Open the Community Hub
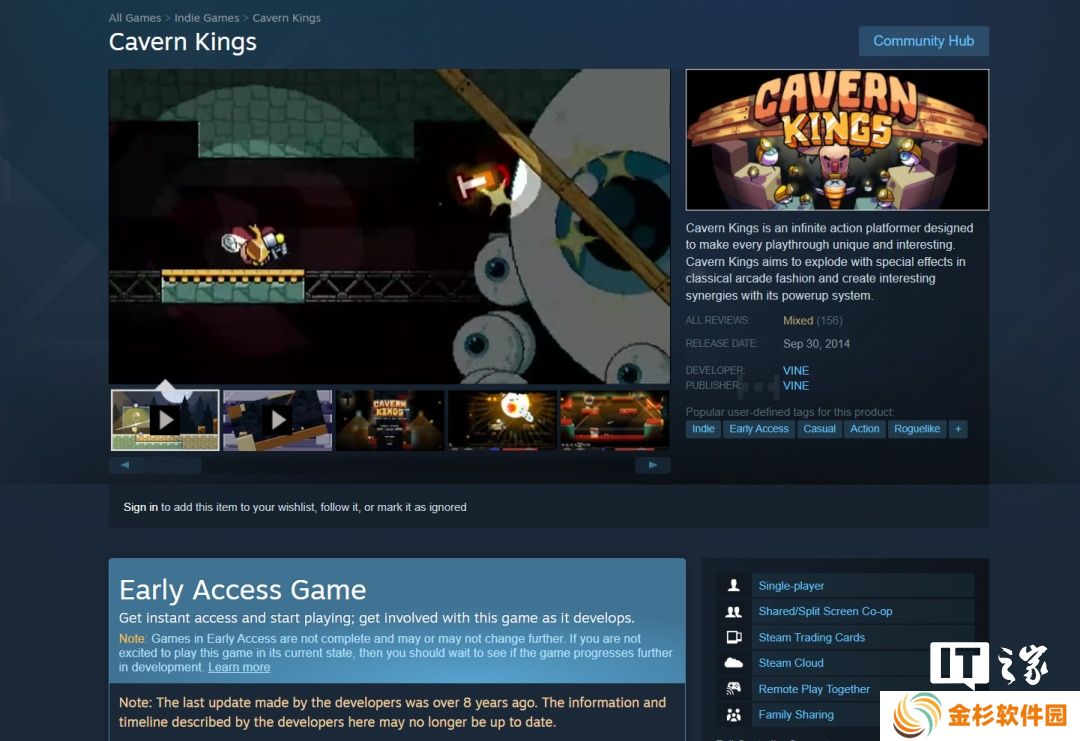The height and width of the screenshot is (741, 1080). [924, 41]
